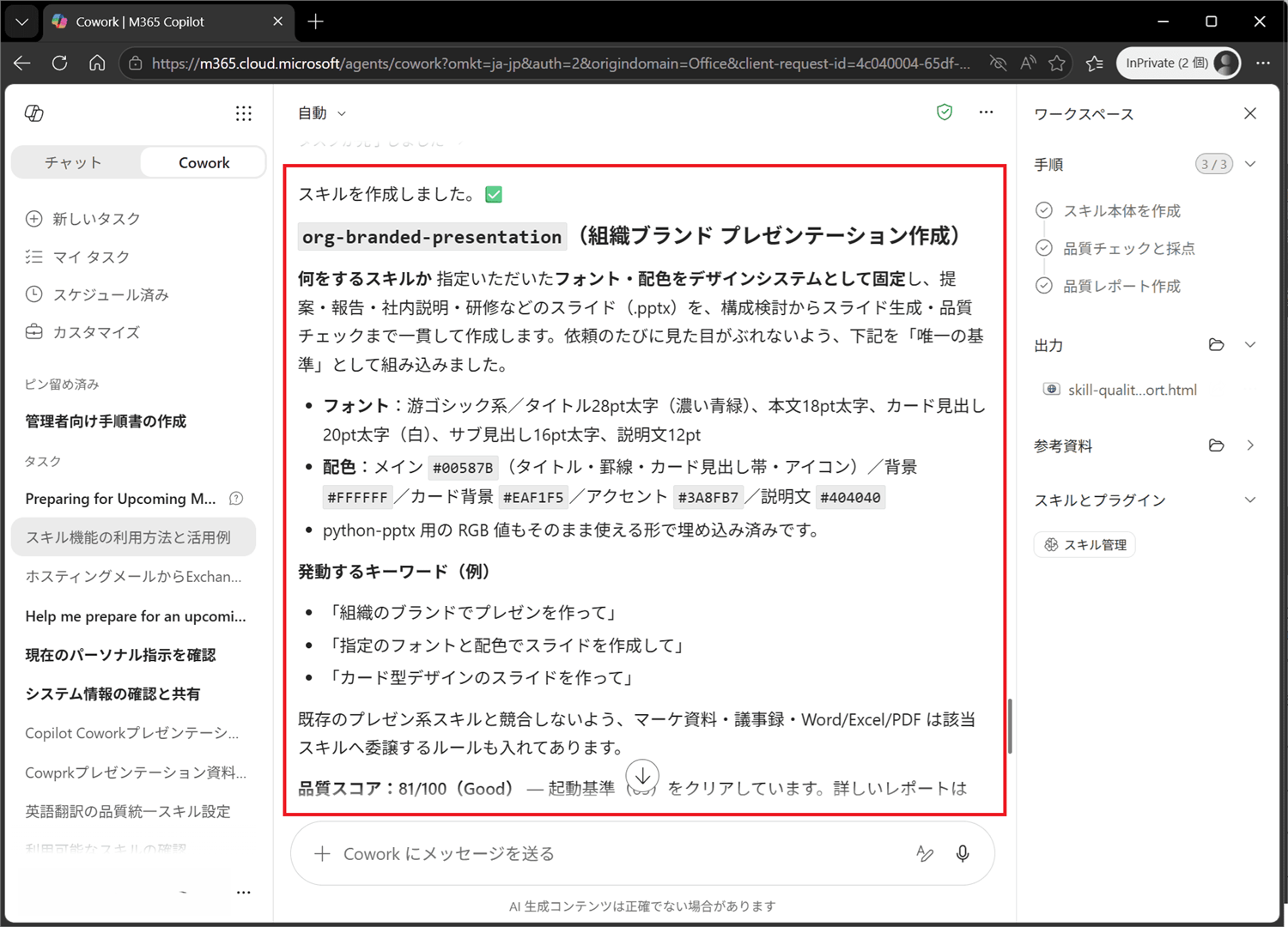Click the スキル管理 button

coord(1084,545)
